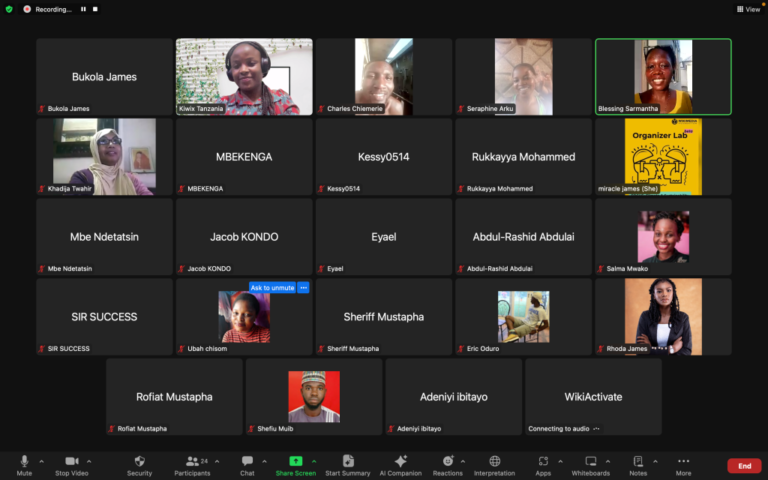Click the muted mic icon beside Eric Oduro label

461,349
